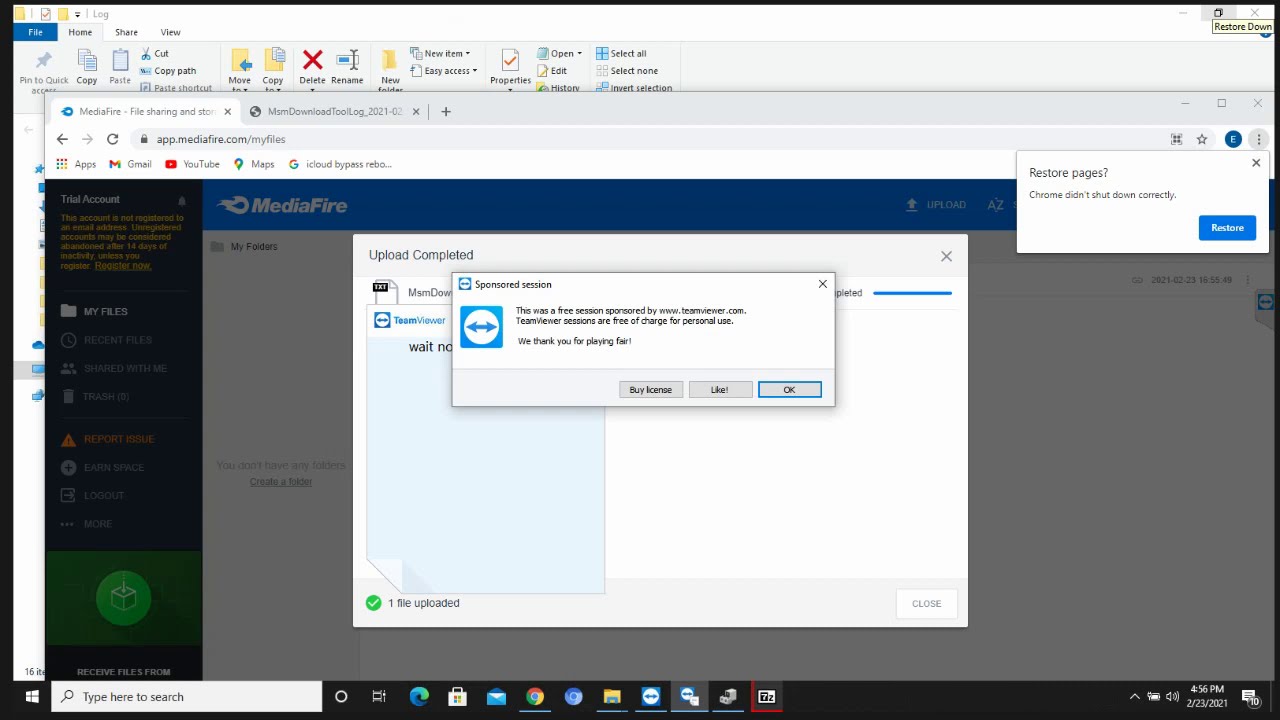Reload the MediaFire page

click(x=112, y=139)
